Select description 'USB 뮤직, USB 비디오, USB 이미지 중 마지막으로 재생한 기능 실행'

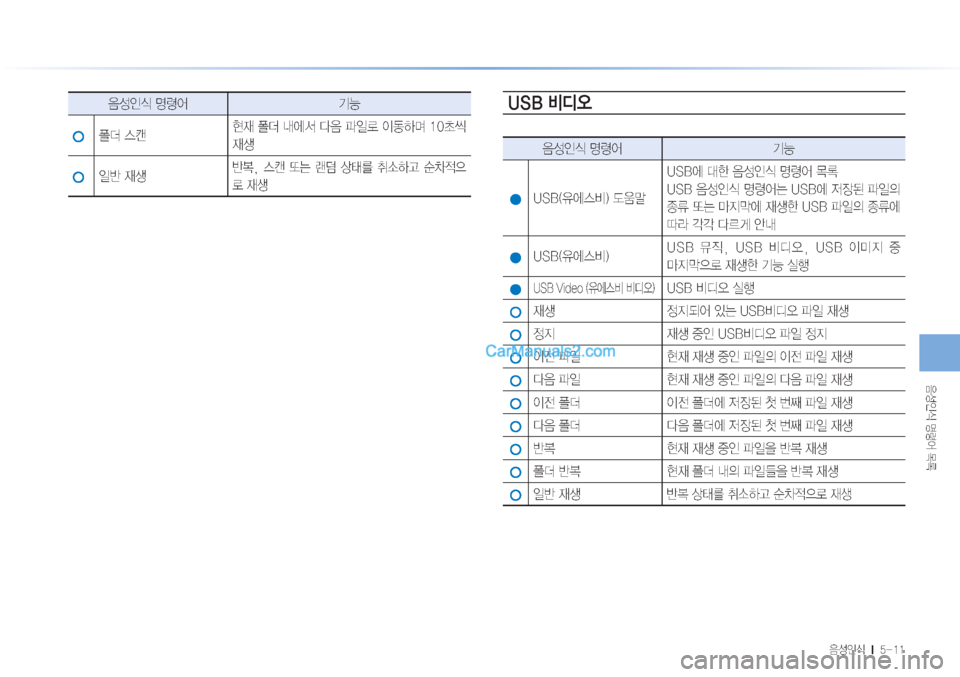pos(783,256)
